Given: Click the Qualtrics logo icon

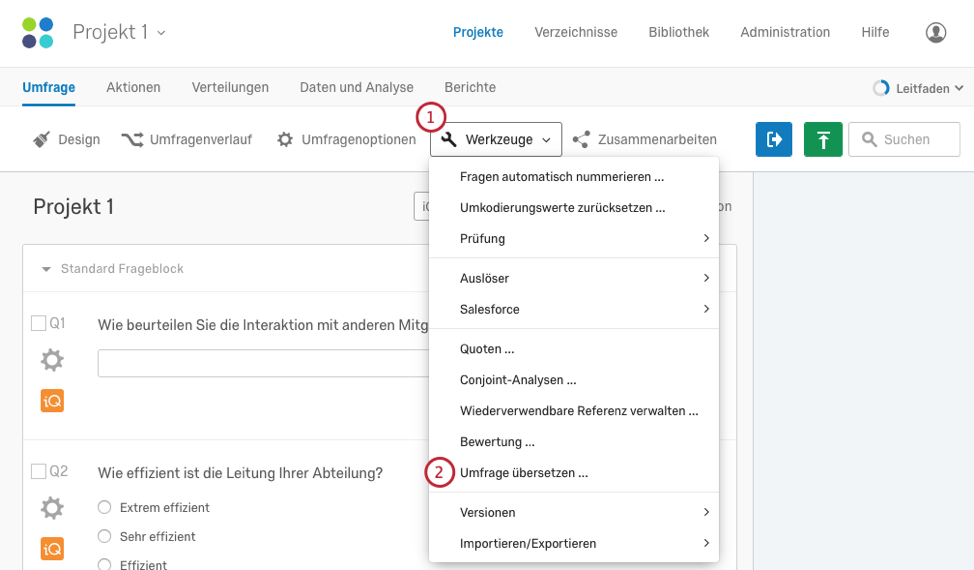Looking at the screenshot, I should (38, 32).
